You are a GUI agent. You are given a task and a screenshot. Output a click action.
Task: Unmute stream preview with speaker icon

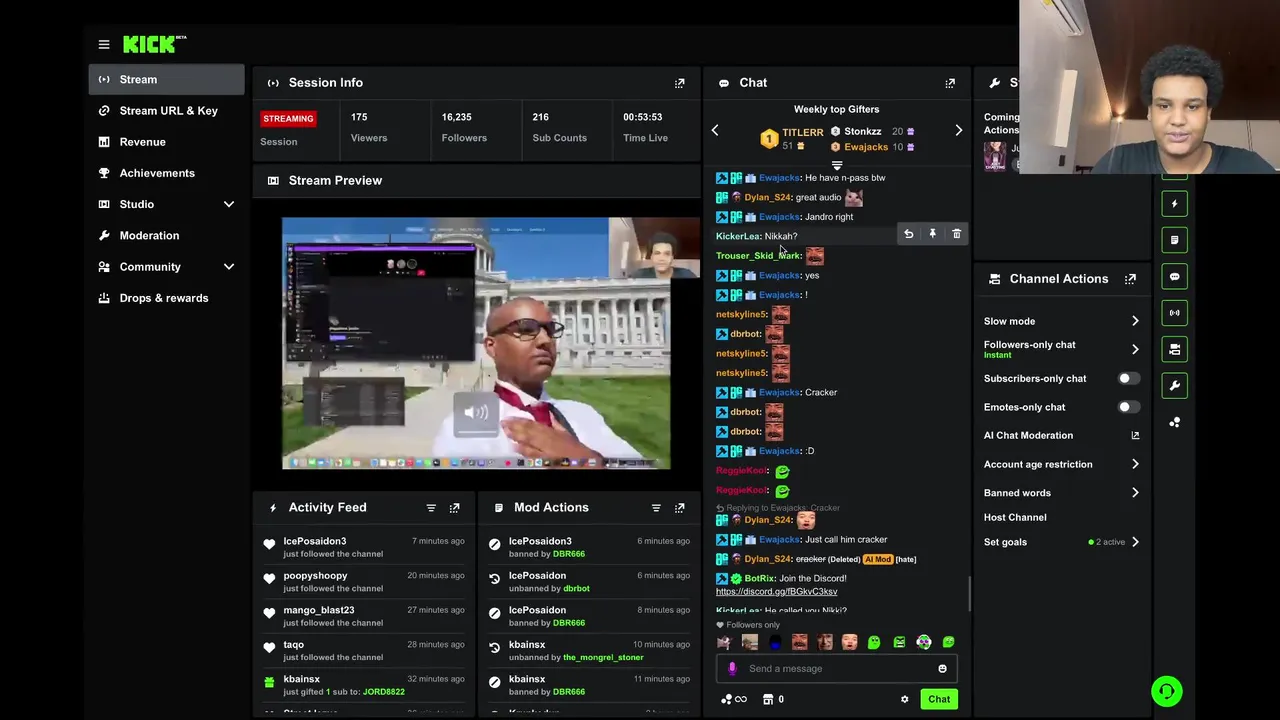click(x=476, y=412)
